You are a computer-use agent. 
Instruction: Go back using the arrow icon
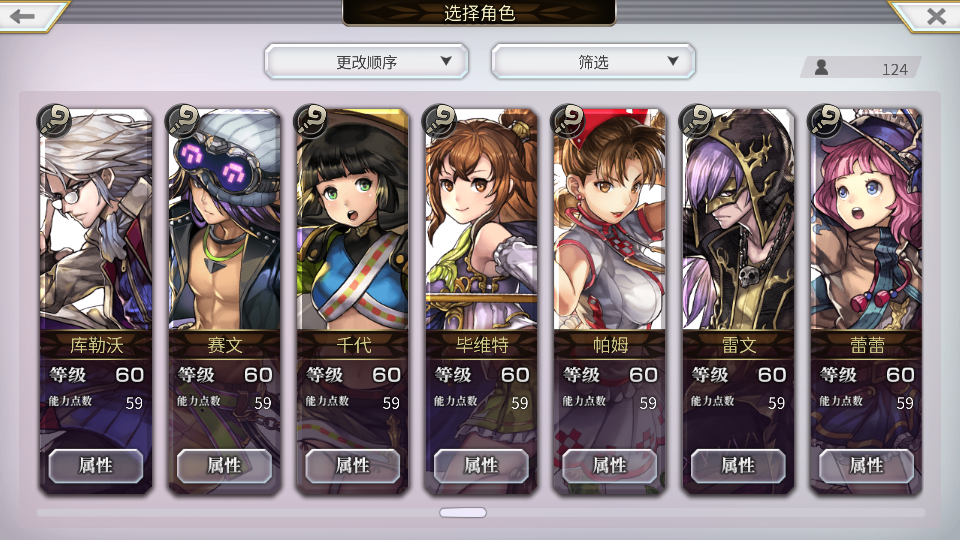(23, 15)
